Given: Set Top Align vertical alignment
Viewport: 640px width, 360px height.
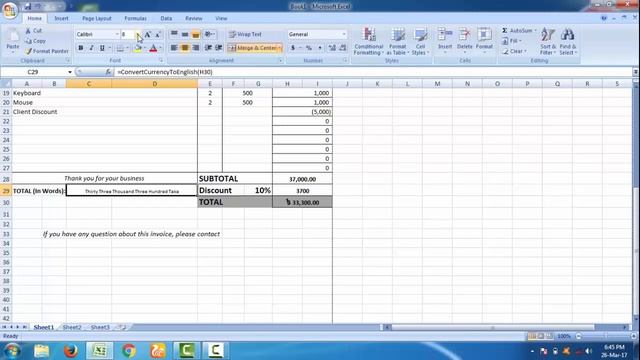Looking at the screenshot, I should coord(174,34).
